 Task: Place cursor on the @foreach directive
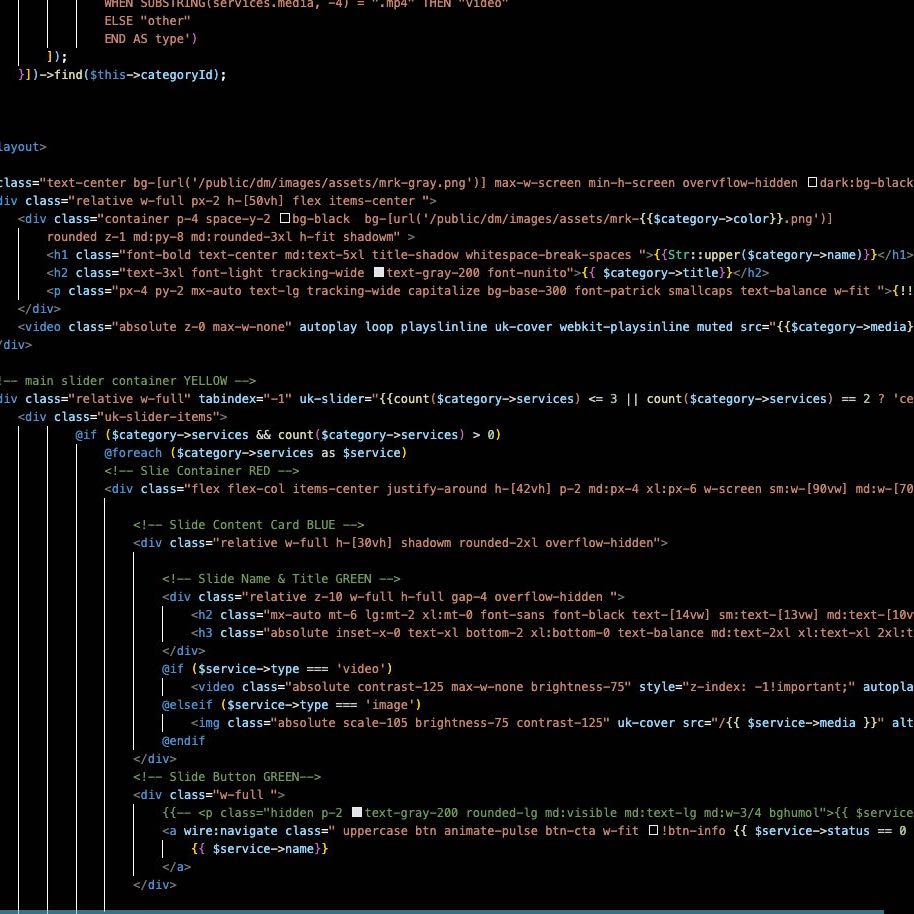click(133, 453)
